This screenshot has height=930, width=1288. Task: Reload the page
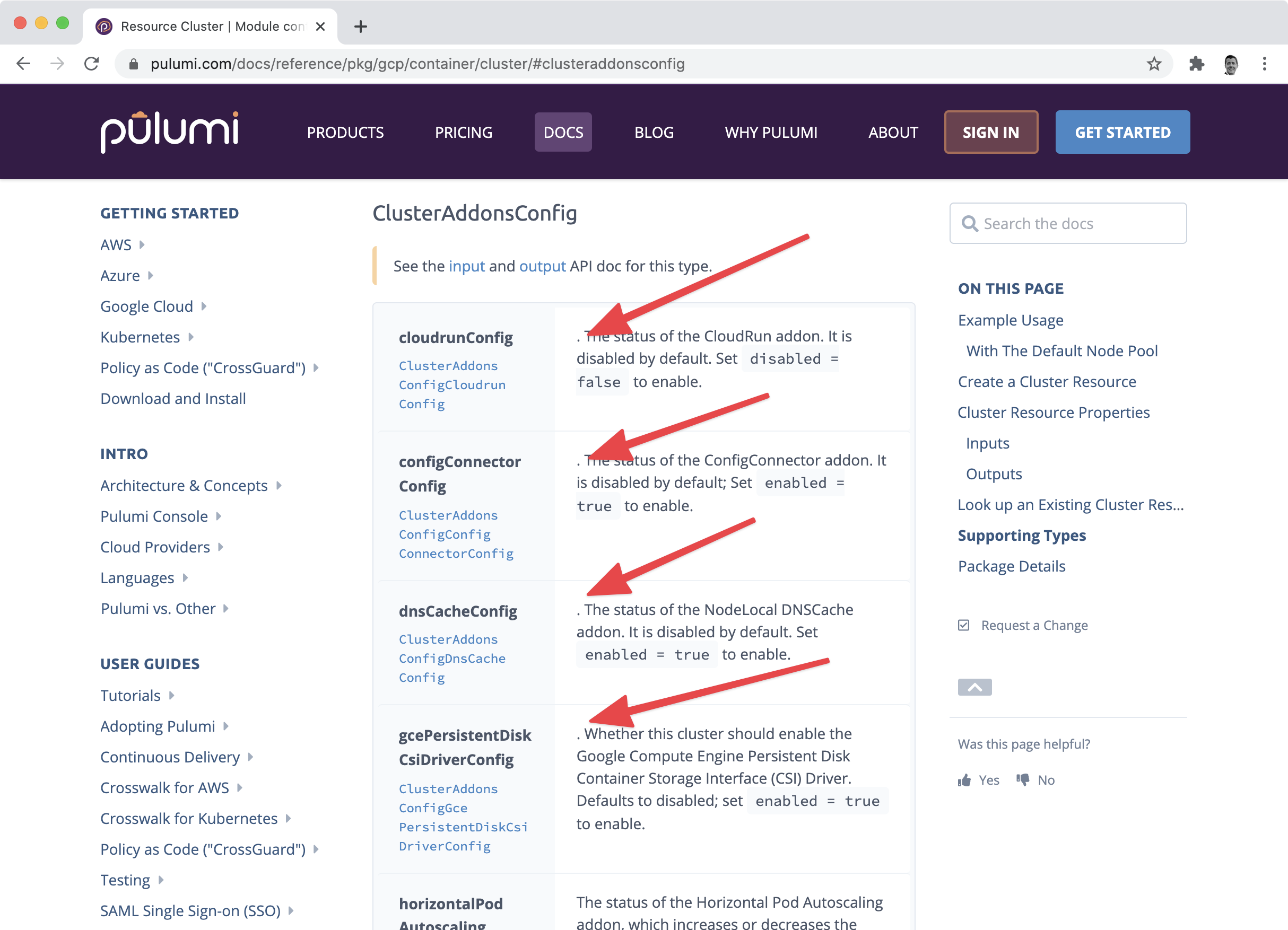(91, 64)
